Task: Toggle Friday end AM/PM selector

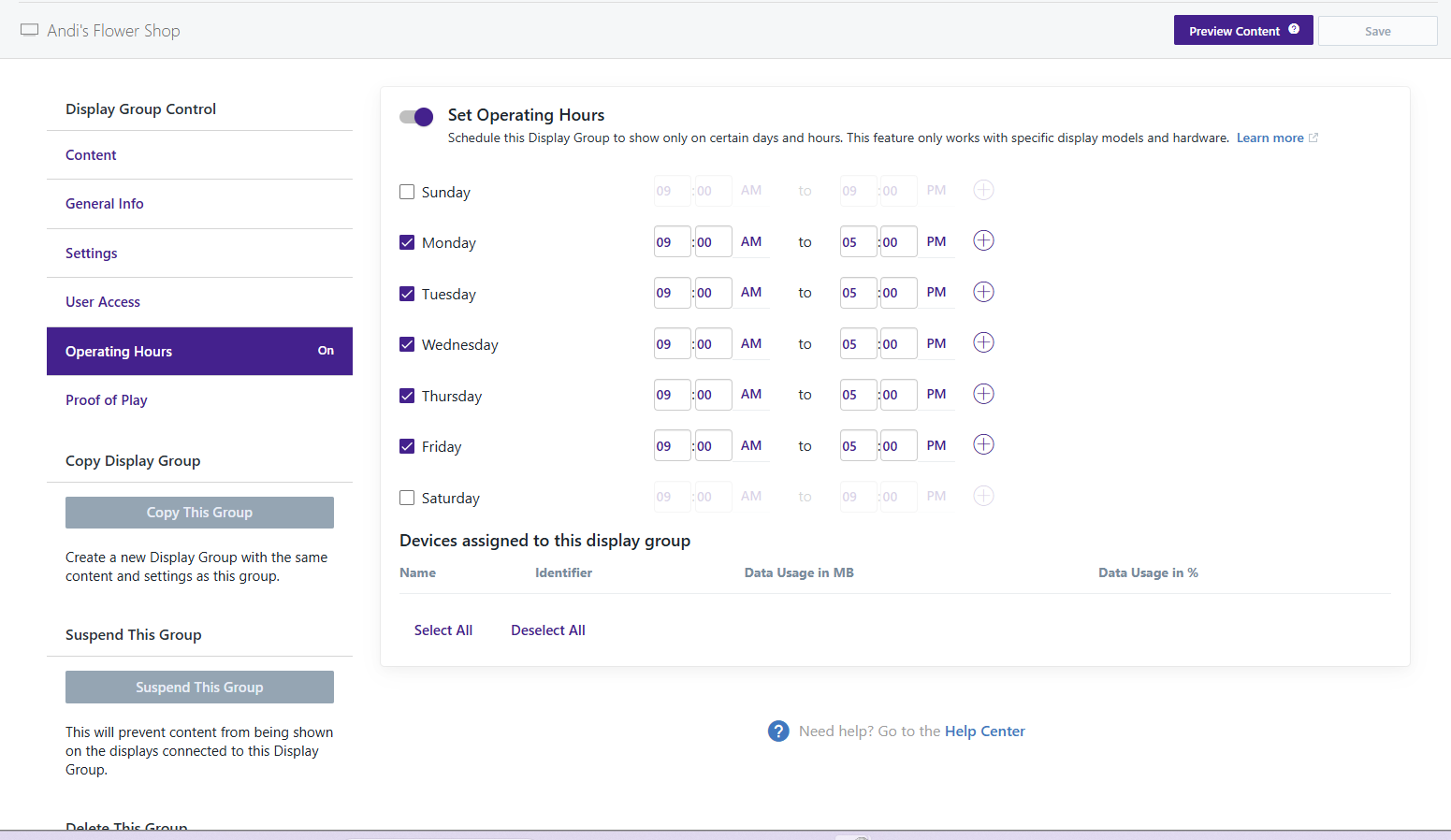Action: tap(936, 445)
